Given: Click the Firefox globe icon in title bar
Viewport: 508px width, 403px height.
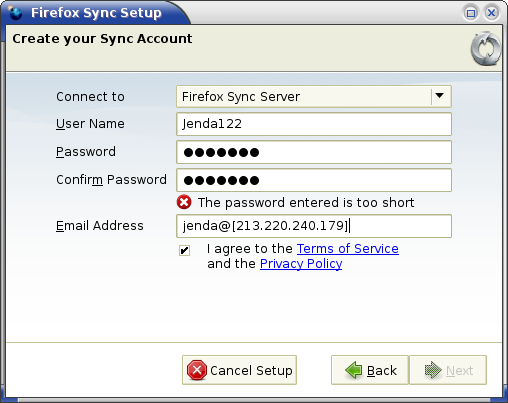Looking at the screenshot, I should pyautogui.click(x=15, y=13).
